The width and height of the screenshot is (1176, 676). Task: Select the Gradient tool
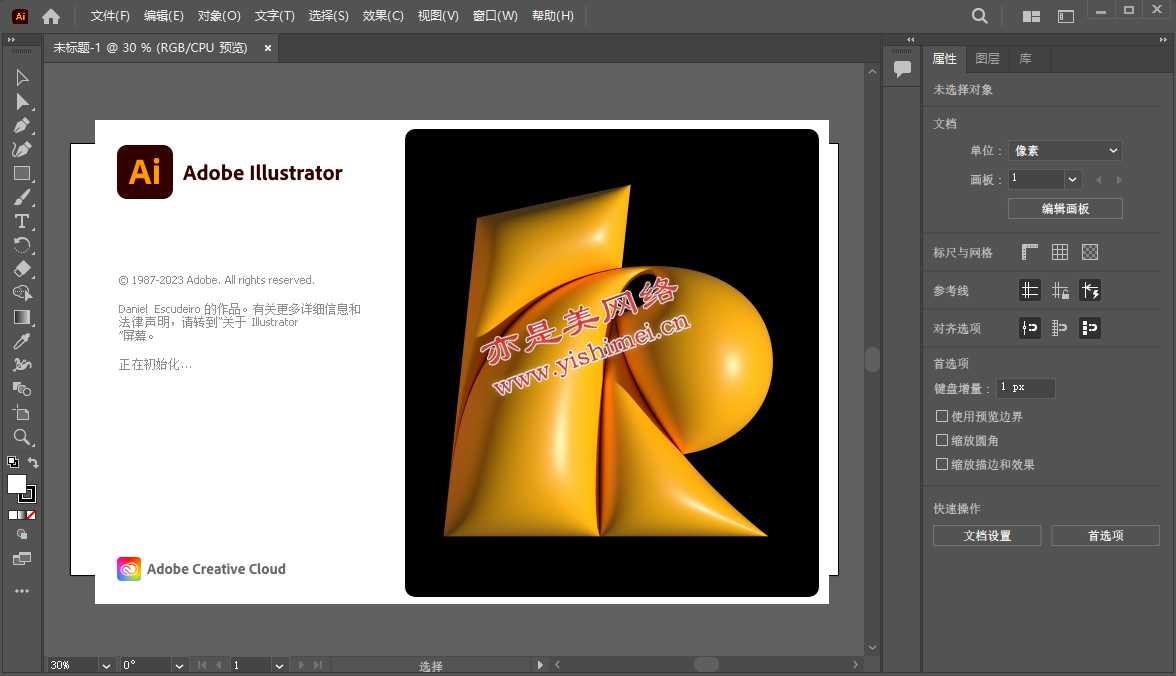[22, 317]
